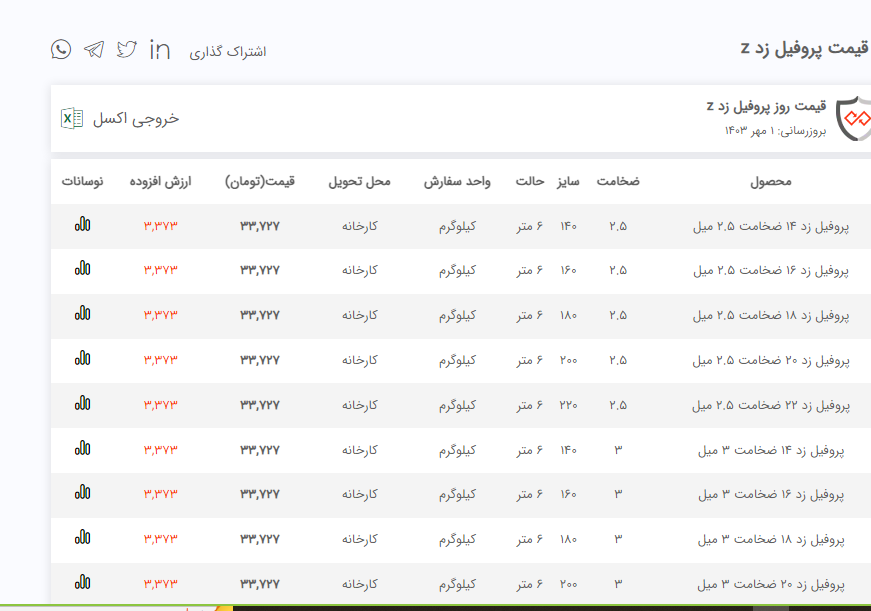Share the page on Twitter
871x611 pixels.
pos(126,49)
